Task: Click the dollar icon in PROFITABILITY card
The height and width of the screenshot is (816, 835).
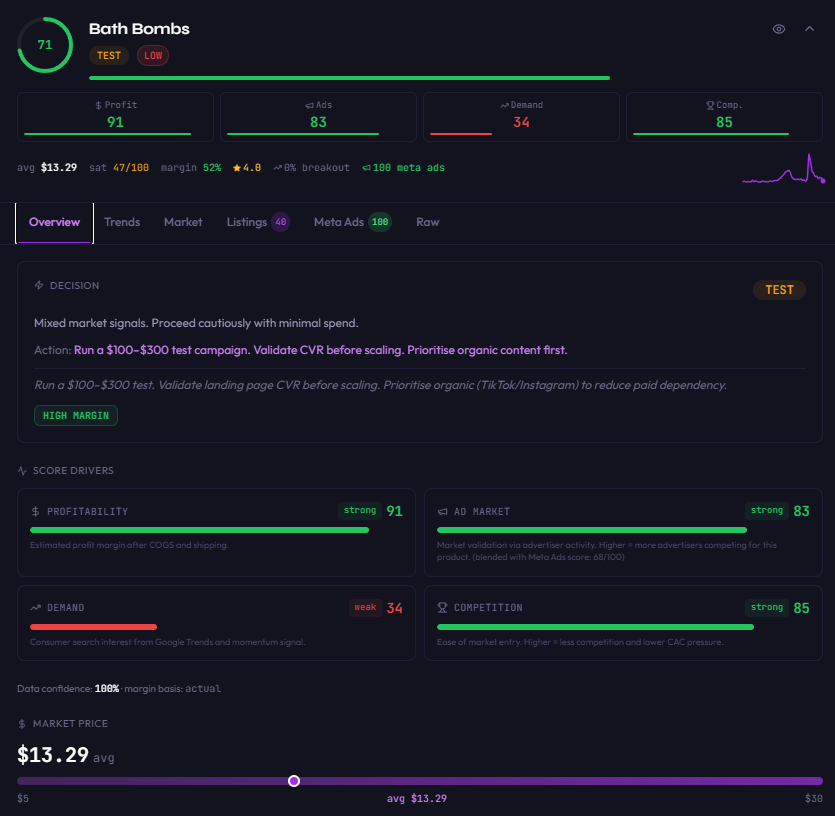Action: (35, 511)
